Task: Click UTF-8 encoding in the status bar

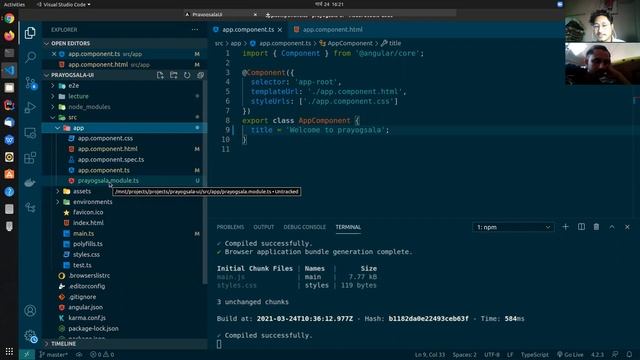Action: click(492, 354)
